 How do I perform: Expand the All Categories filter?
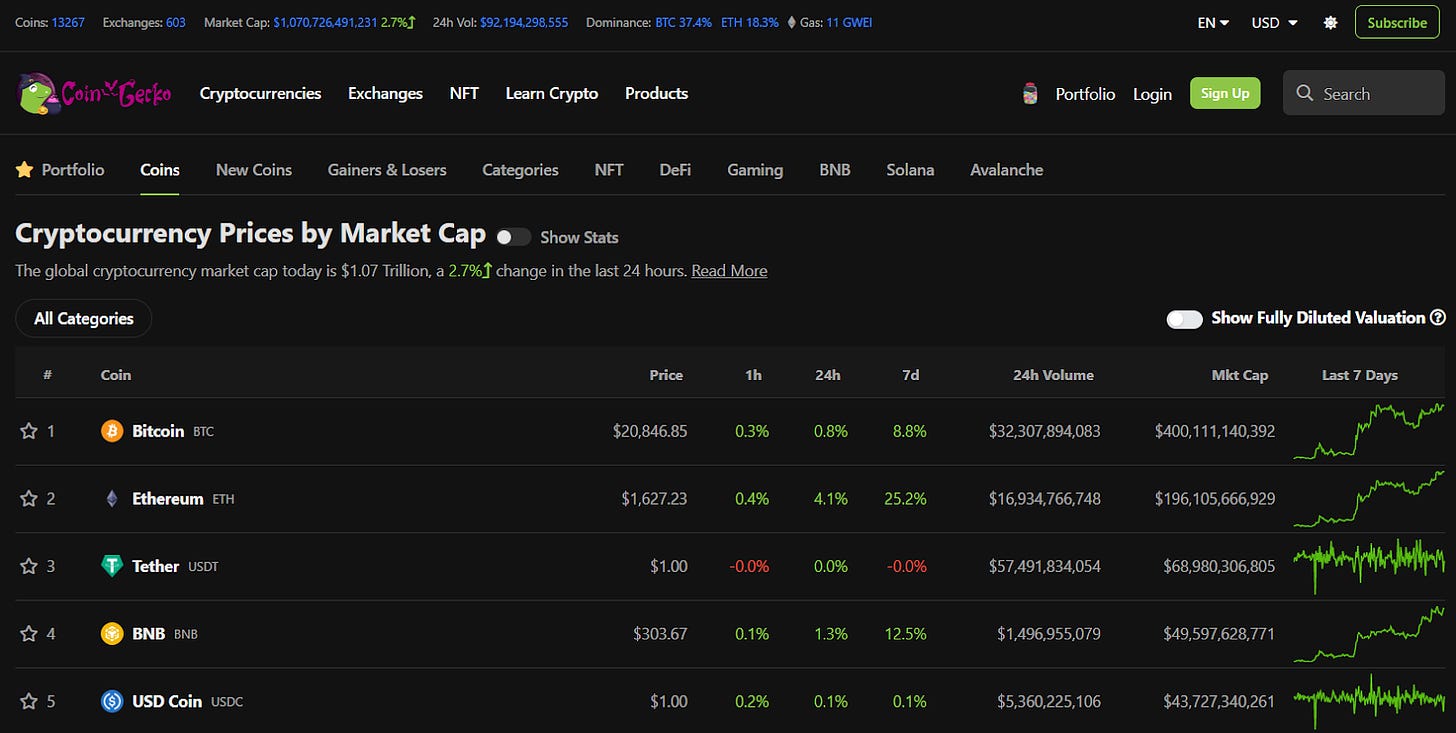pyautogui.click(x=83, y=318)
